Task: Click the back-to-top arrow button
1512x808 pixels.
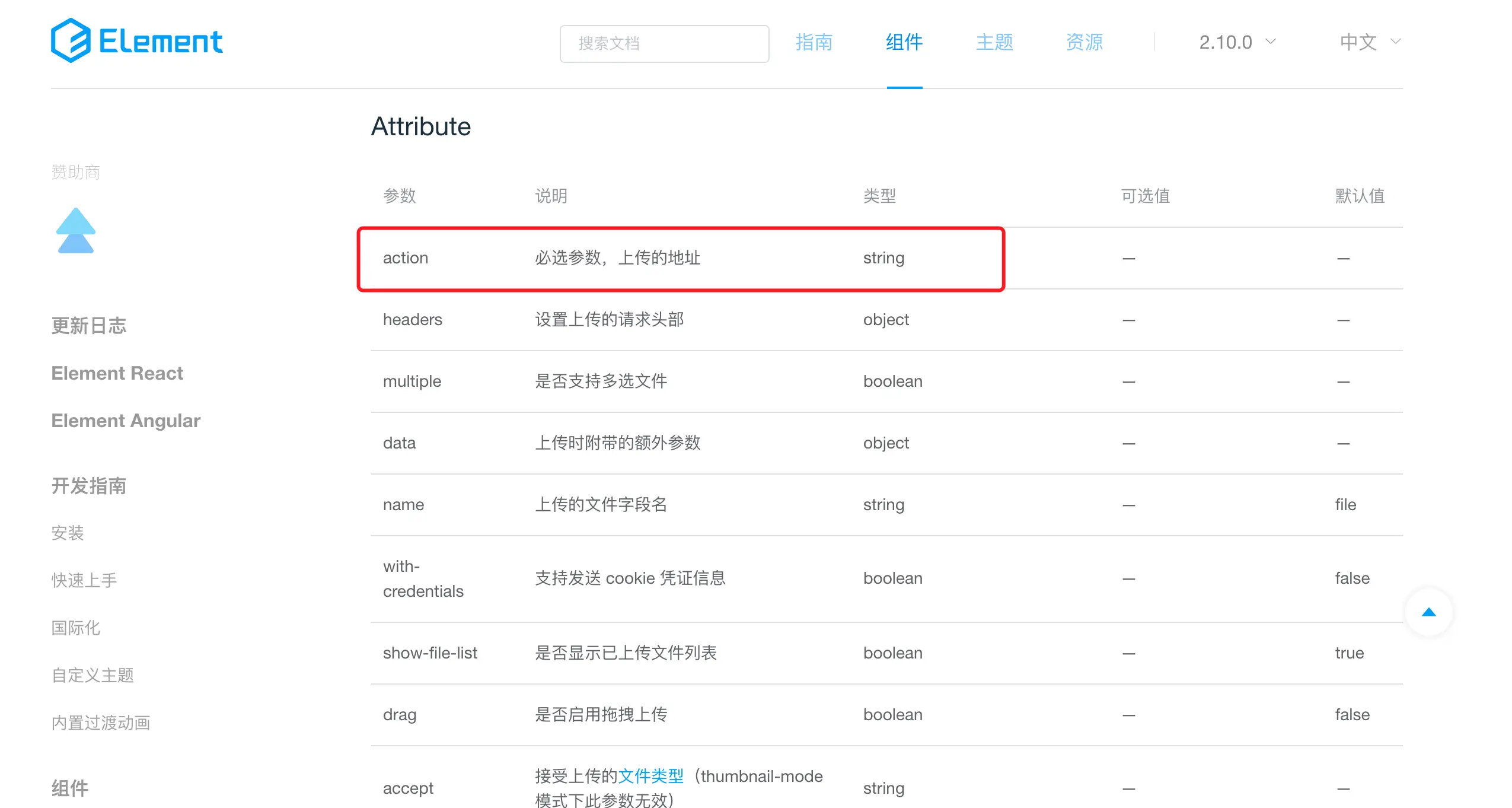Action: pos(1429,612)
